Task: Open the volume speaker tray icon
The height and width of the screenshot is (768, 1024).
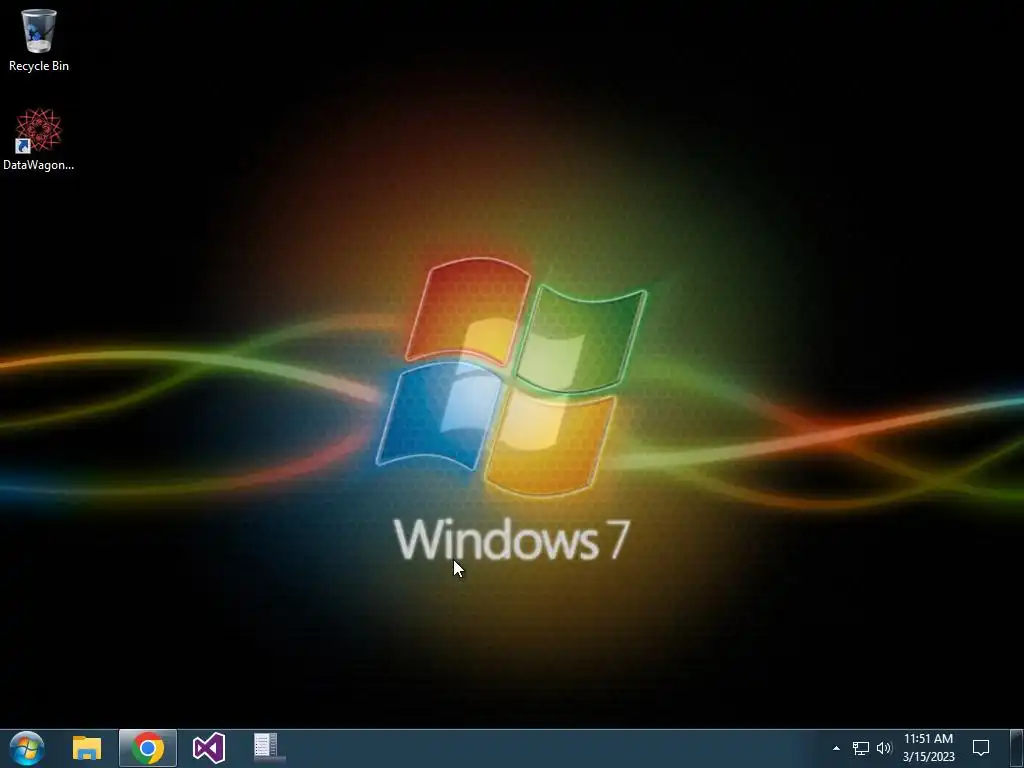Action: click(884, 748)
